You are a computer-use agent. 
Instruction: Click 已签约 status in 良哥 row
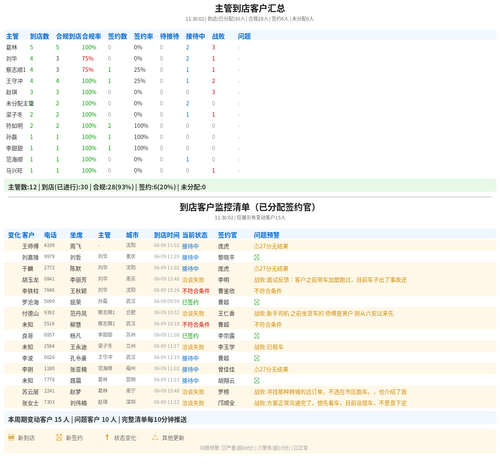191,336
